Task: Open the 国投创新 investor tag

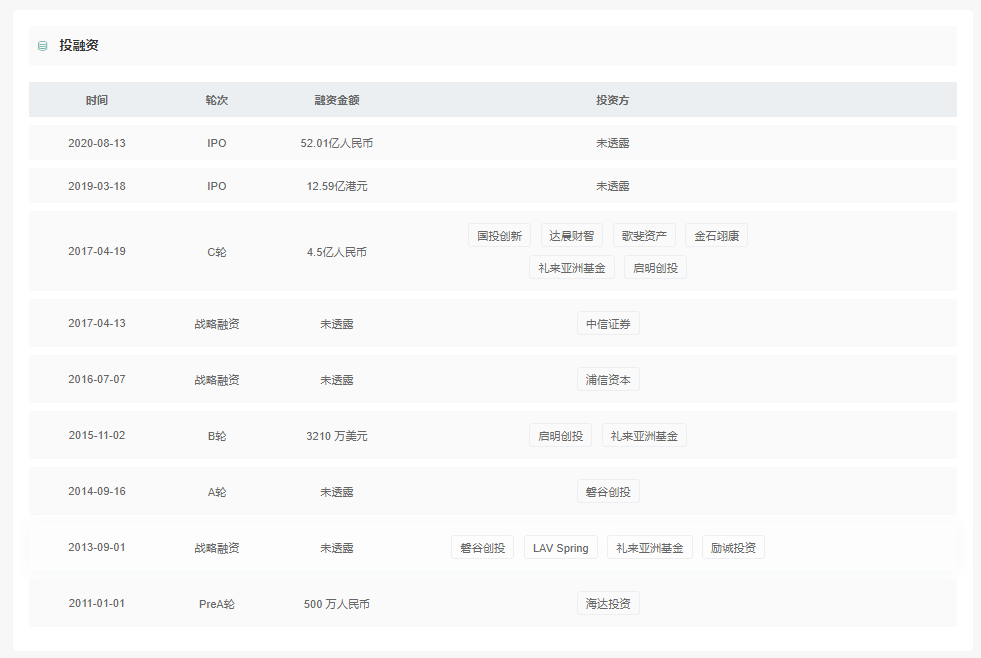Action: click(499, 236)
